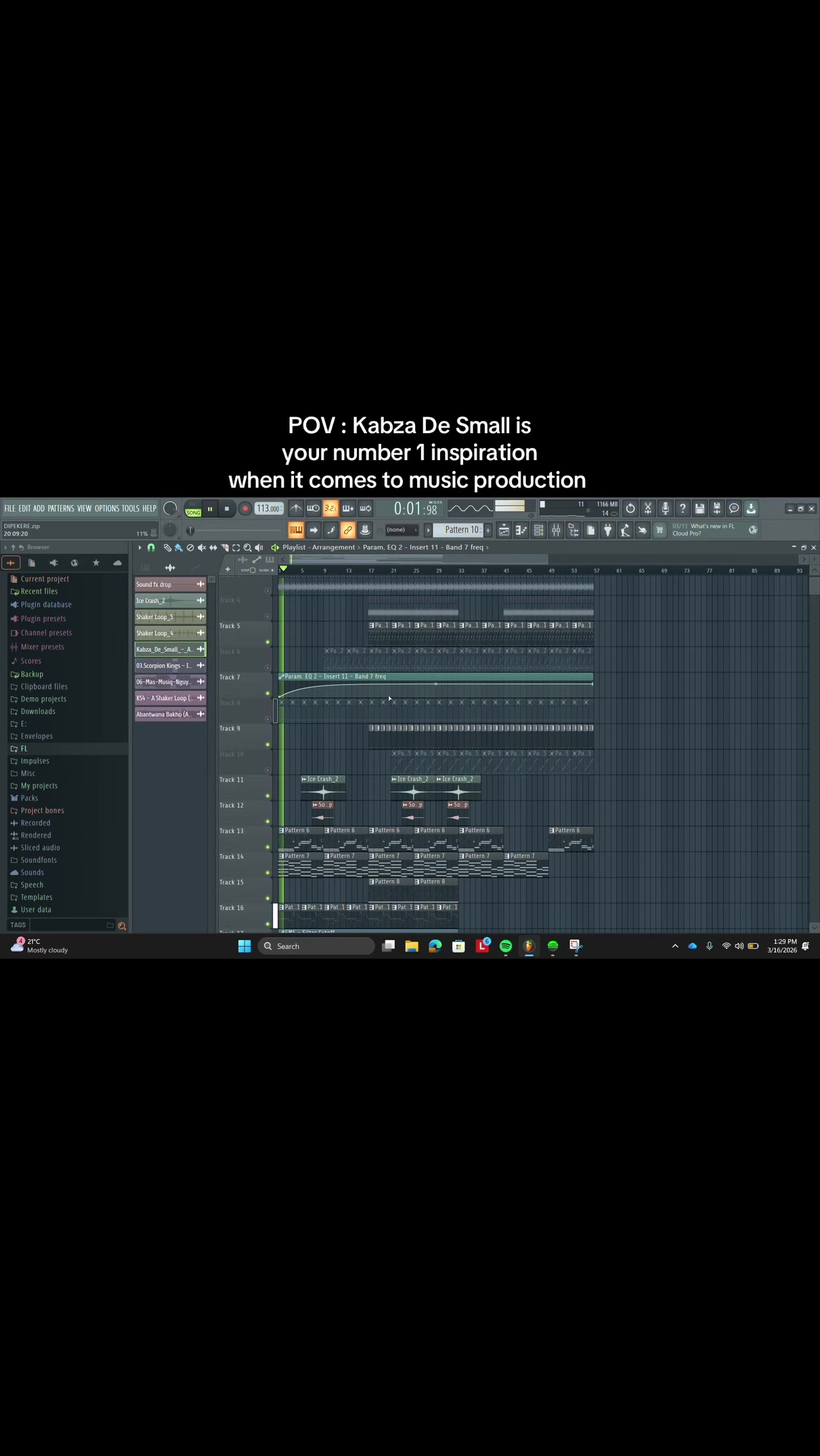Image resolution: width=820 pixels, height=1456 pixels.
Task: Select the Mute tool in Playlist
Action: (x=202, y=548)
